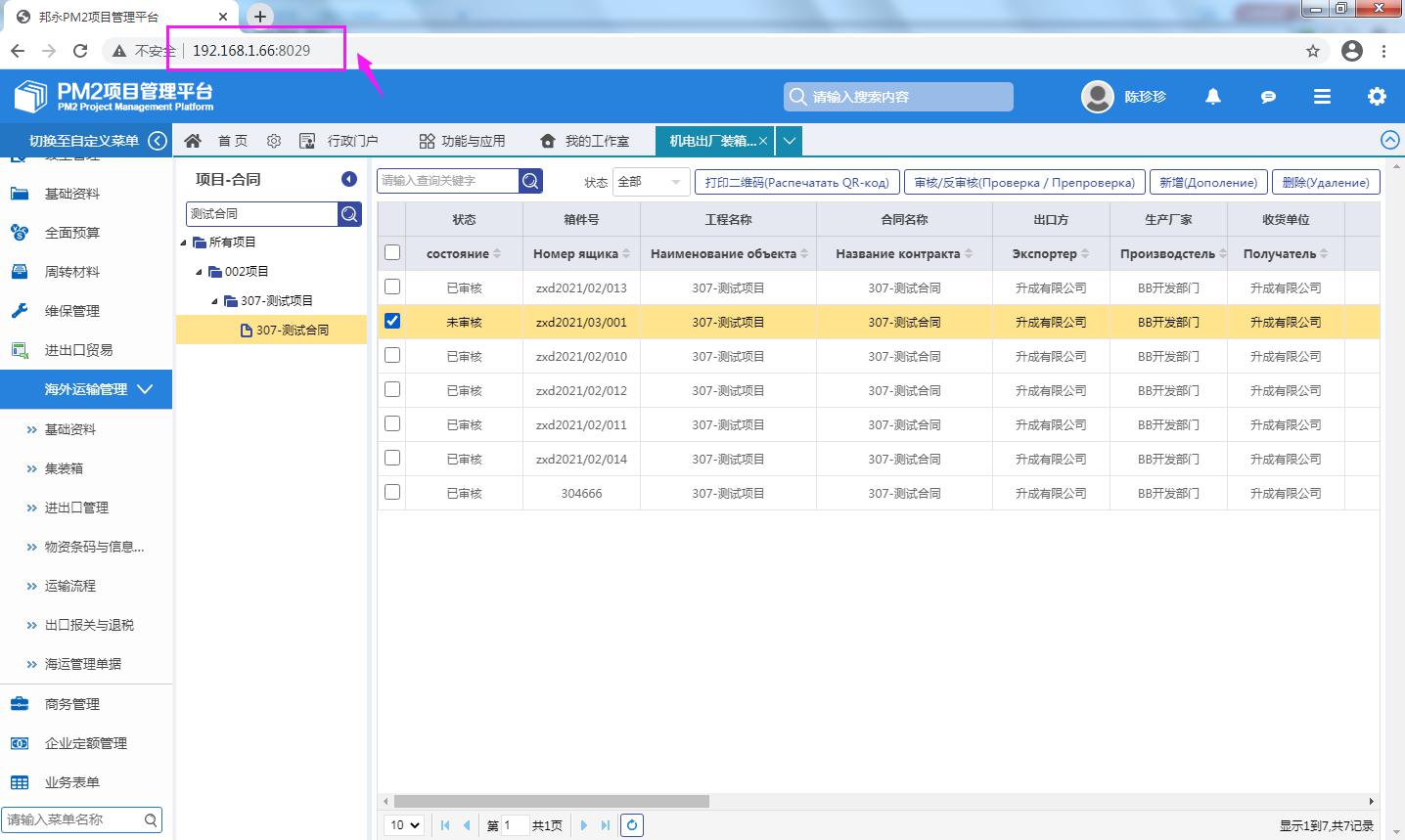This screenshot has height=840, width=1405.
Task: Collapse the 002项目 tree node
Action: [x=200, y=272]
